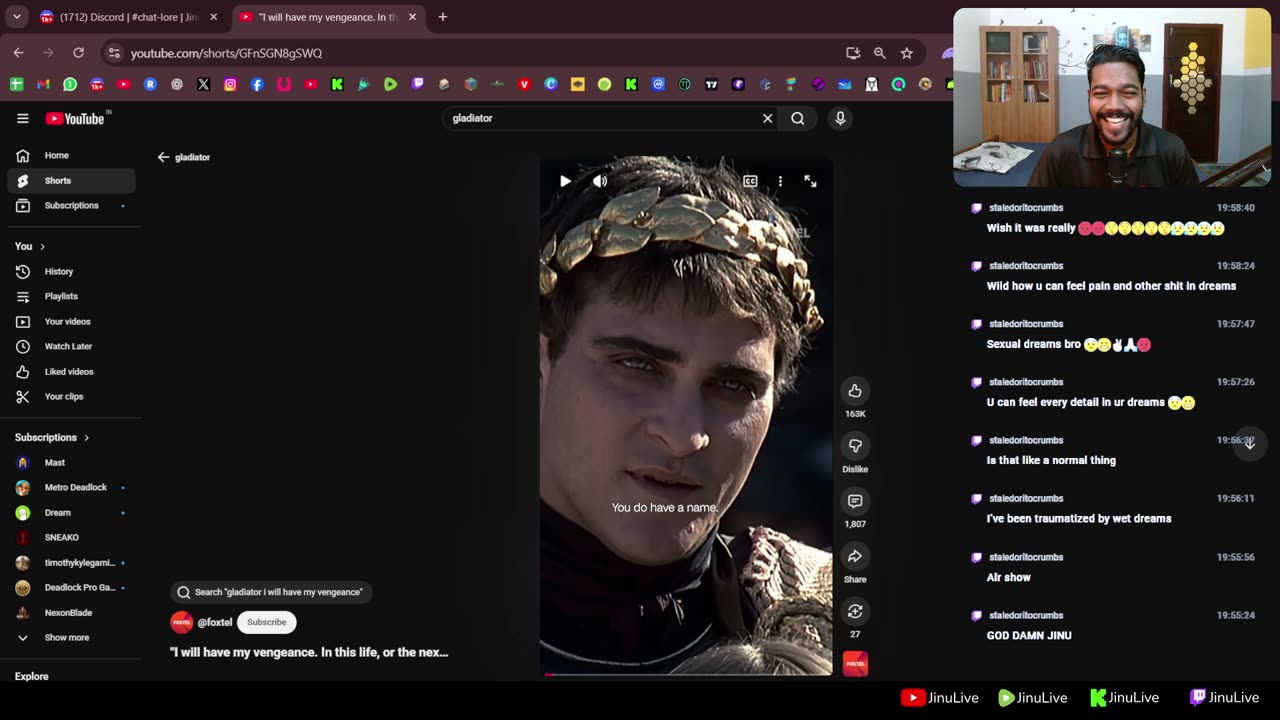Open the TradingView bookmark icon

[x=711, y=85]
